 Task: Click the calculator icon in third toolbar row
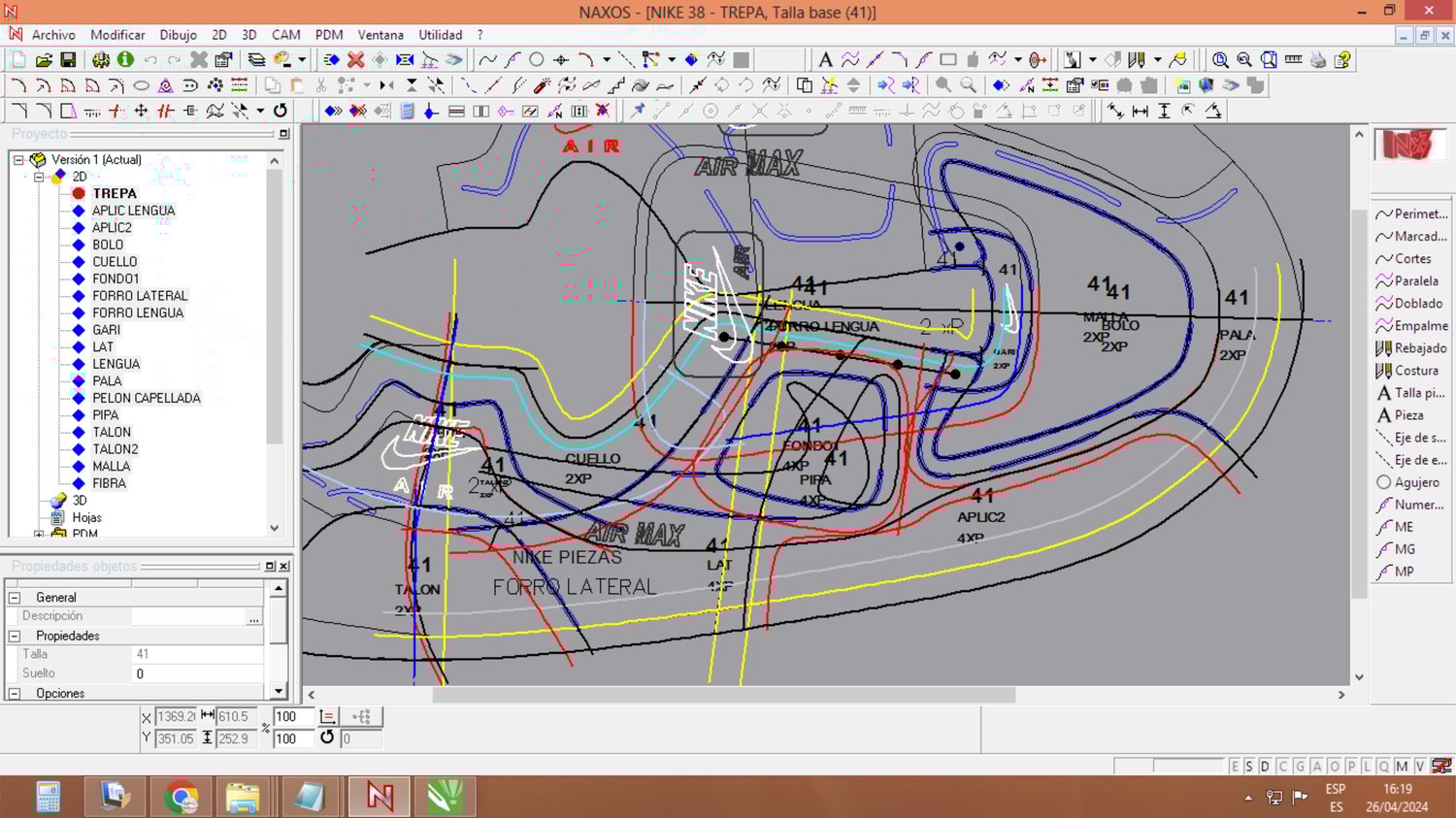(408, 111)
